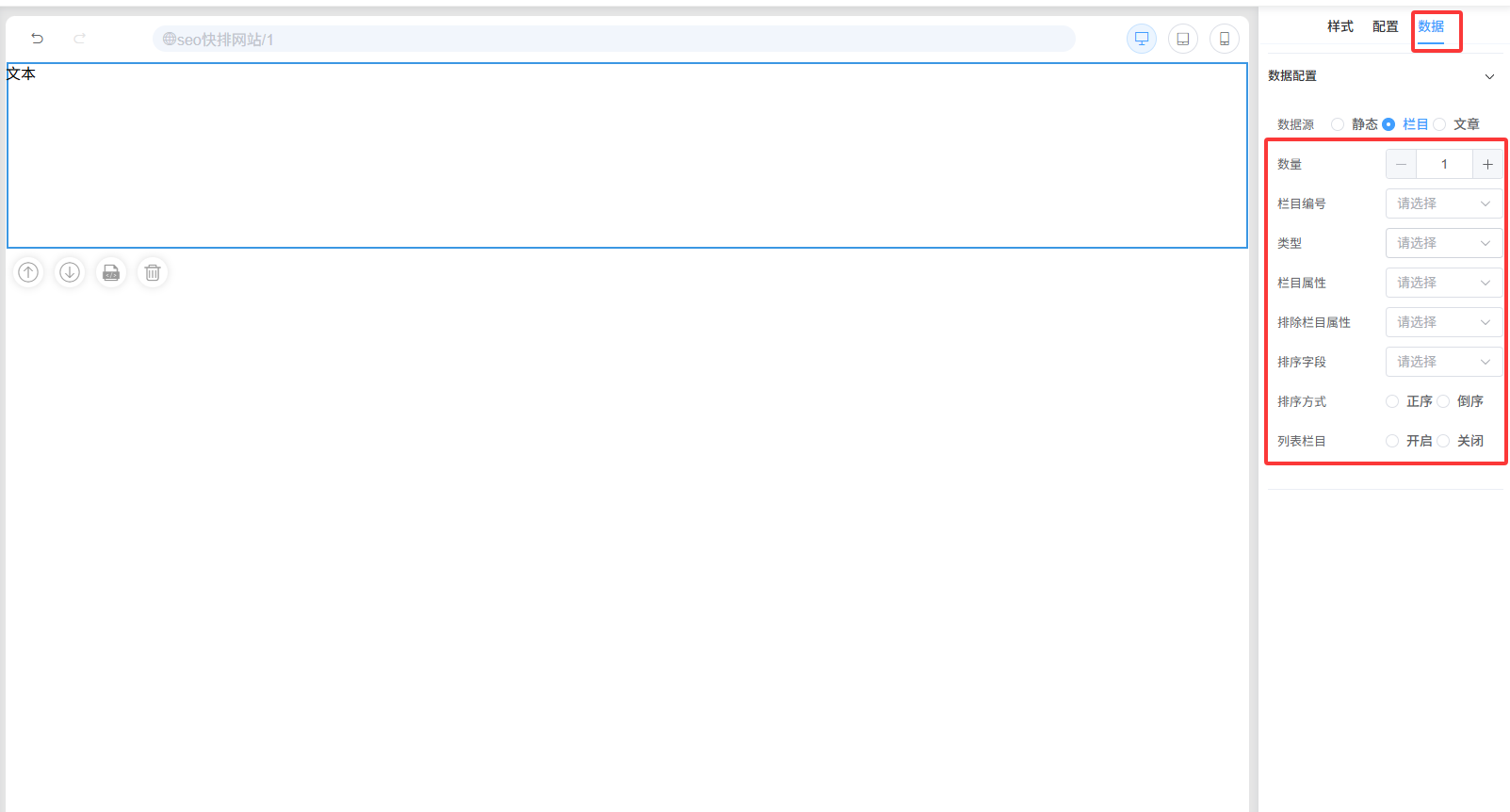Switch to desktop preview mode

tap(1142, 39)
